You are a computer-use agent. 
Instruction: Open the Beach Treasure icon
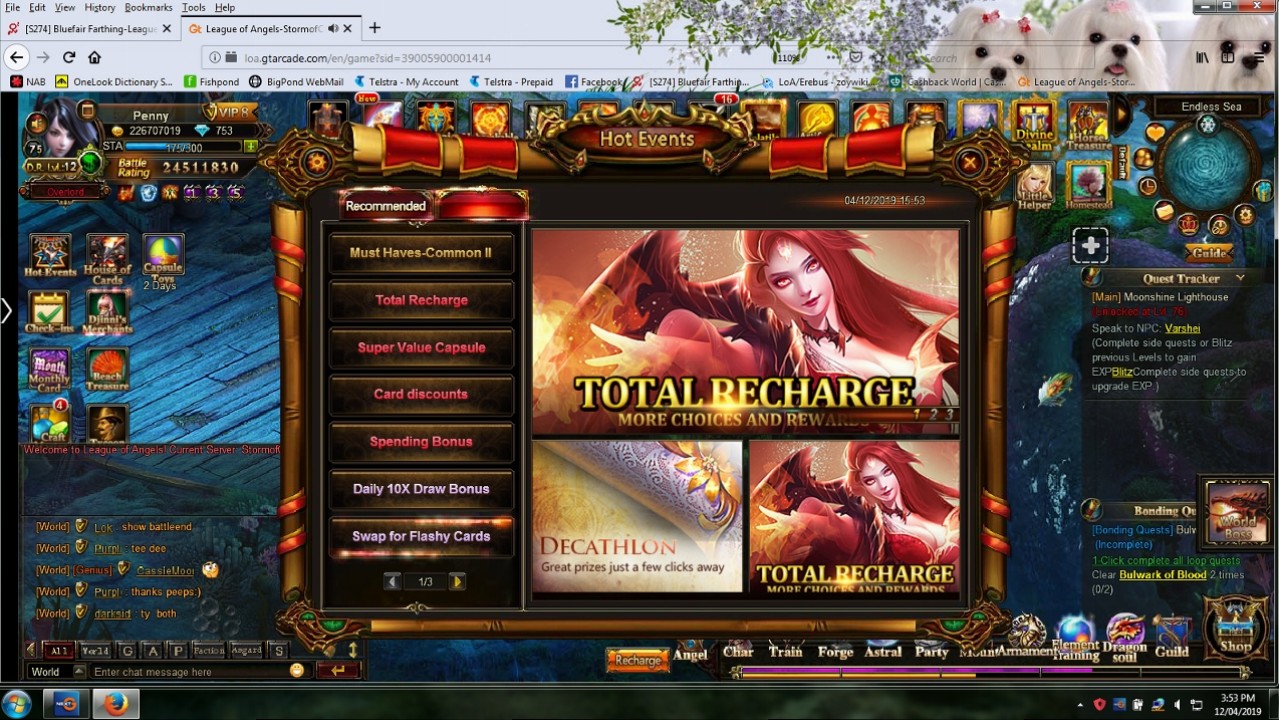click(x=107, y=369)
